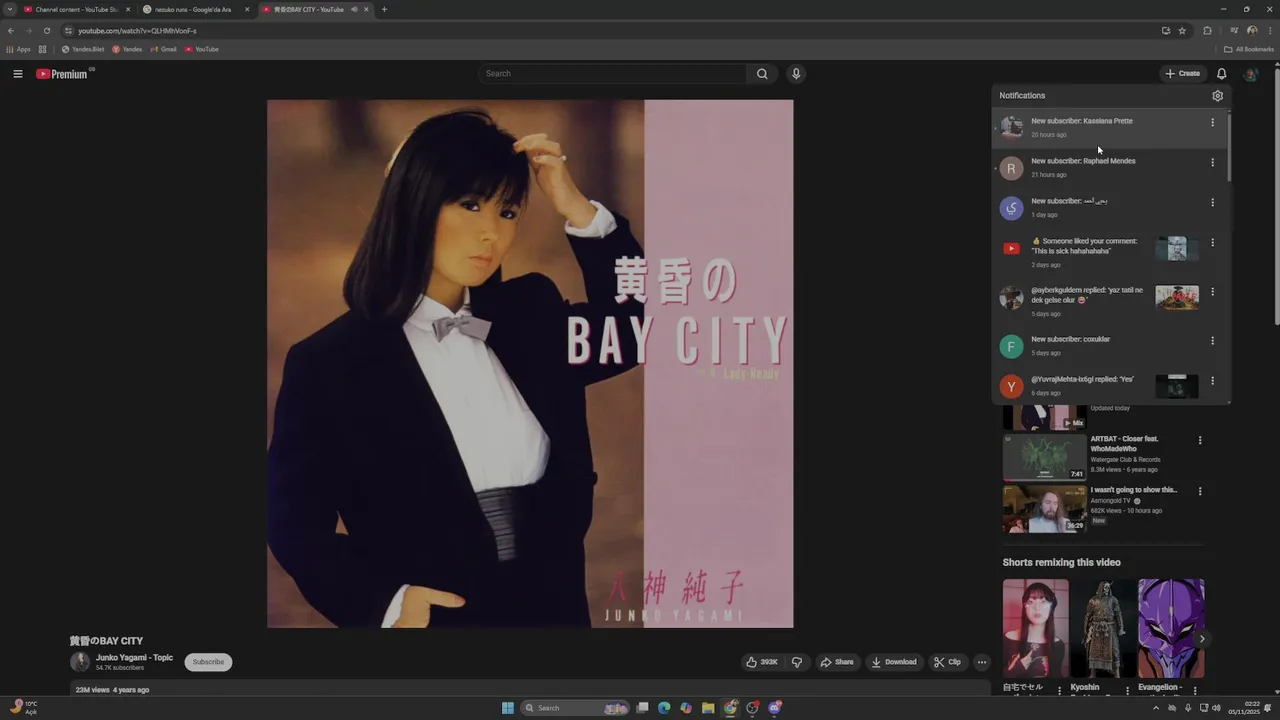1280x720 pixels.
Task: Open Microsoft Edge from taskbar
Action: pos(664,708)
